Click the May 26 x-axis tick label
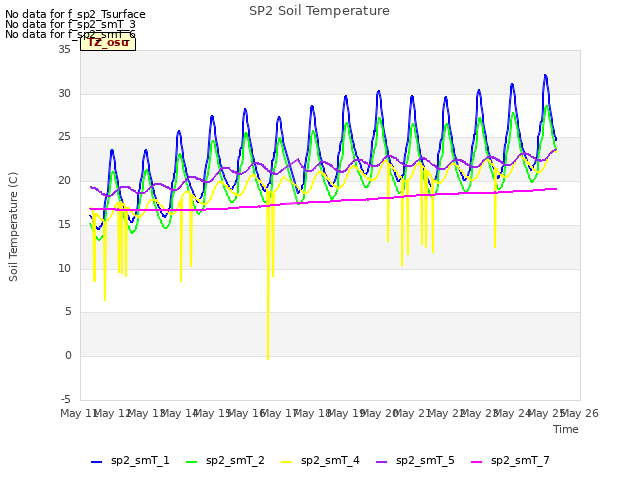This screenshot has height=480, width=640. [580, 413]
